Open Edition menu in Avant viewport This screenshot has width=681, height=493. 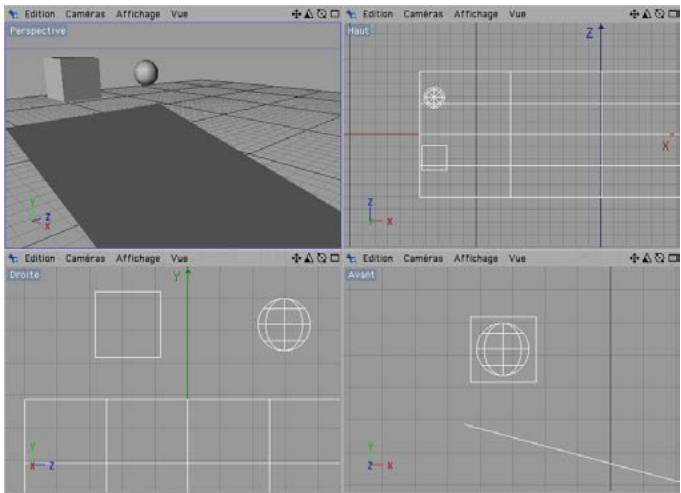[377, 258]
